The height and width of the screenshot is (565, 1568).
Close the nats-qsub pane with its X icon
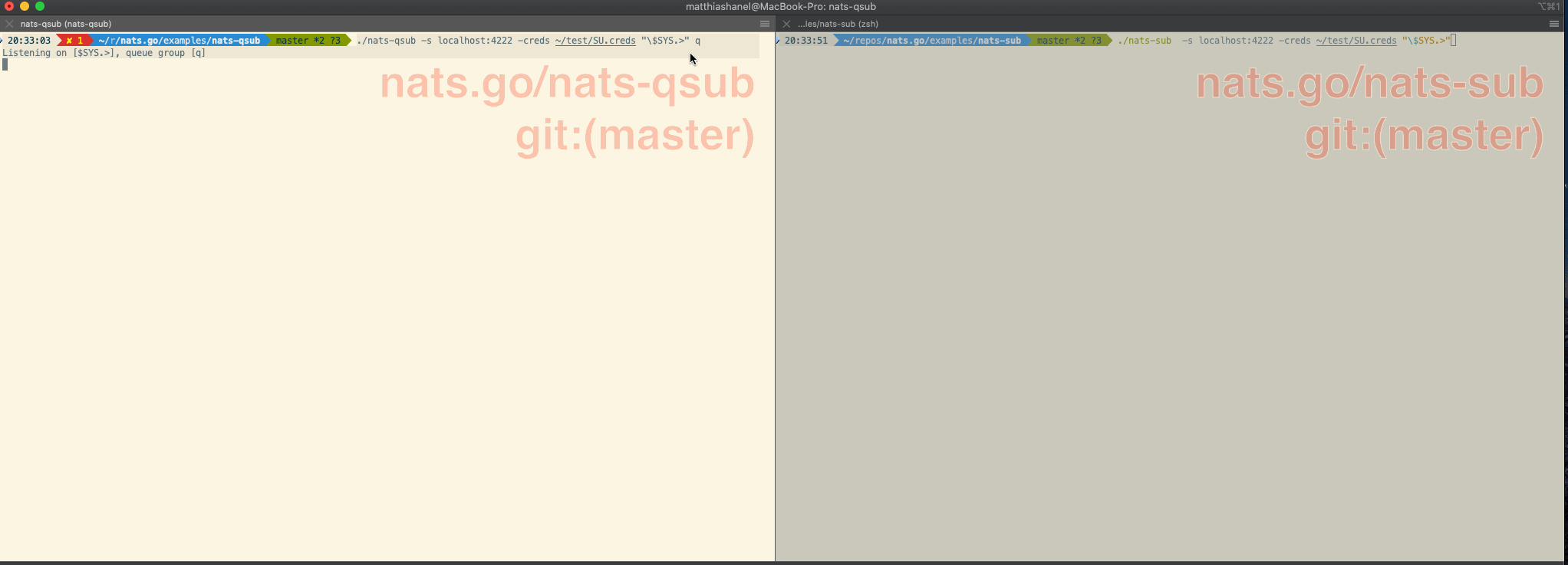(x=10, y=24)
